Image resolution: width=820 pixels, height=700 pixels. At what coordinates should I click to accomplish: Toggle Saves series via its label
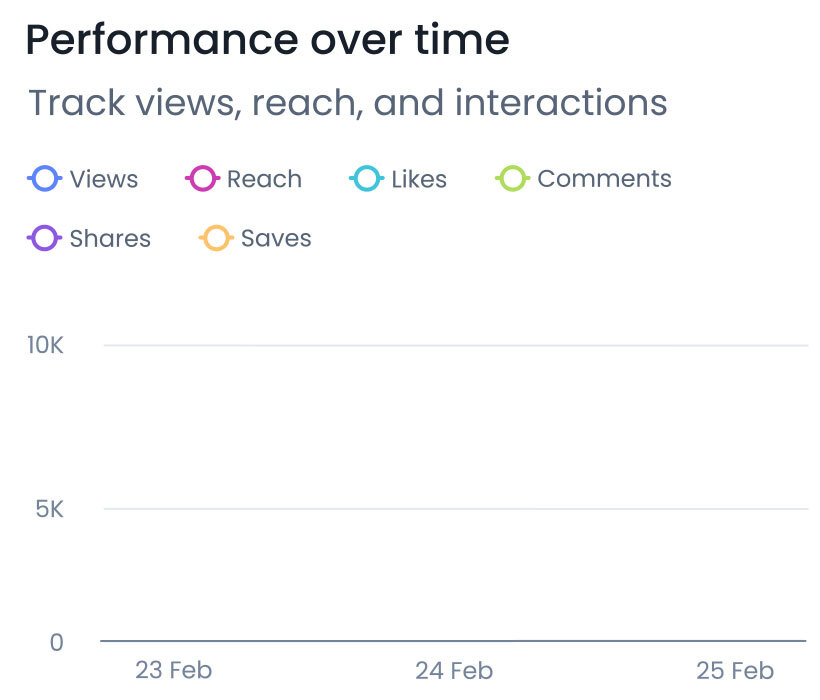(x=276, y=238)
